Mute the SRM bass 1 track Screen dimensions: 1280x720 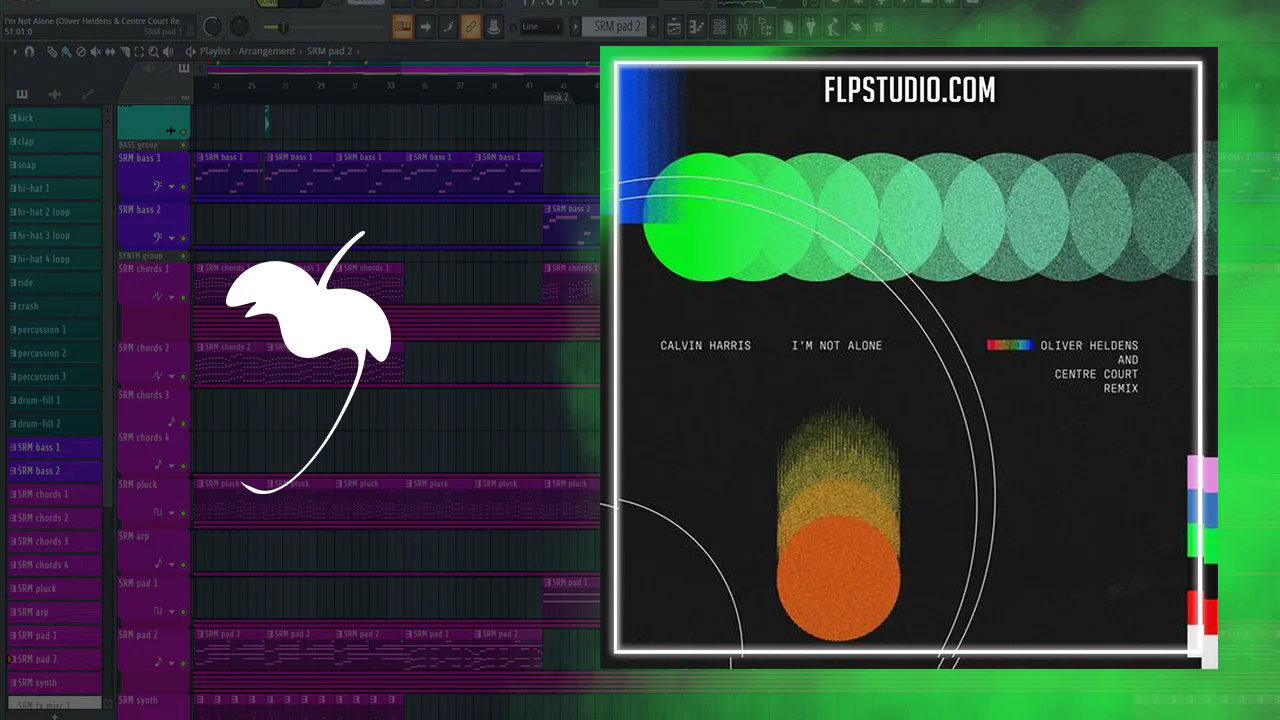point(183,186)
